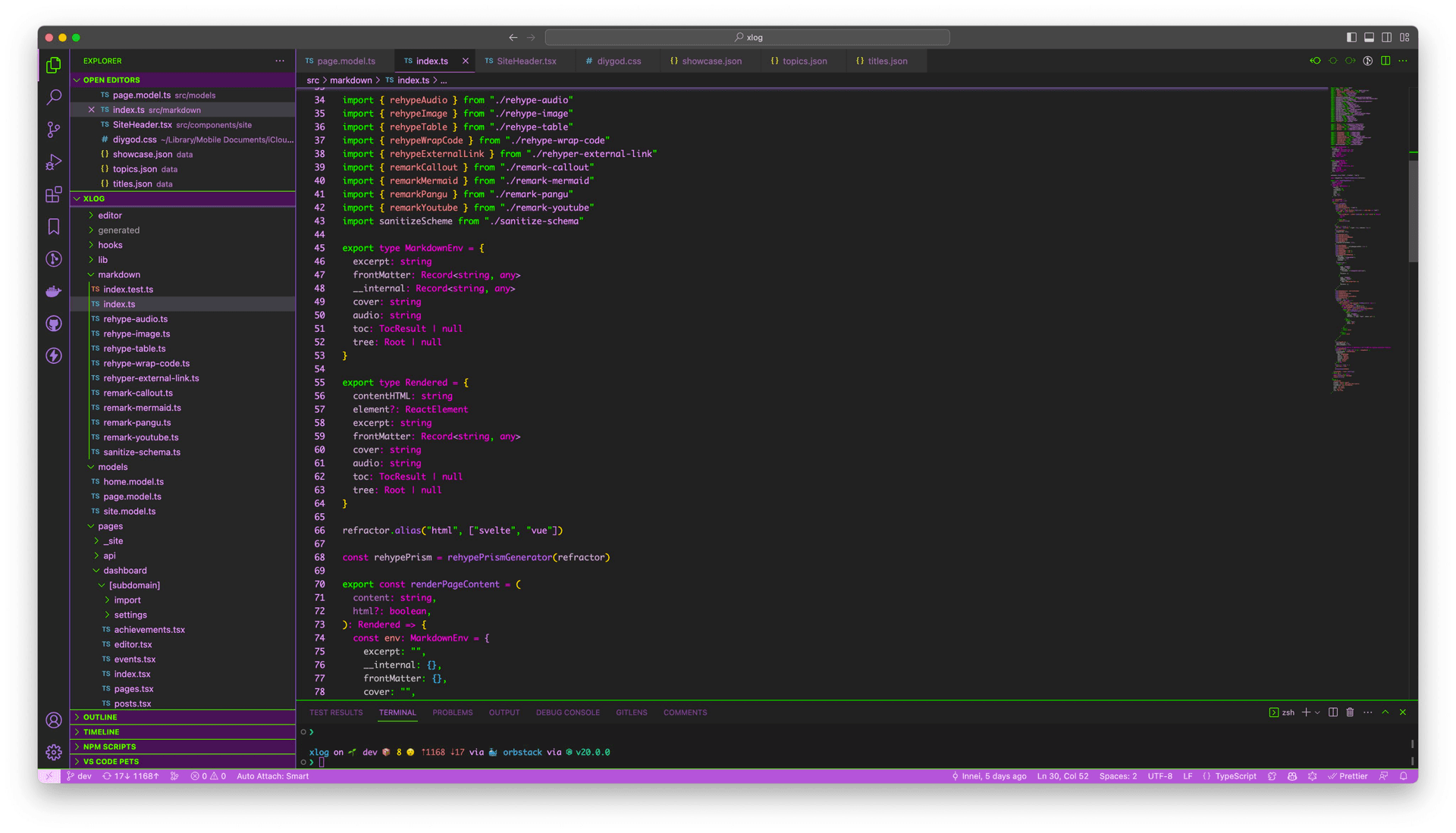
Task: Switch to the diygod.css tab
Action: coord(618,61)
